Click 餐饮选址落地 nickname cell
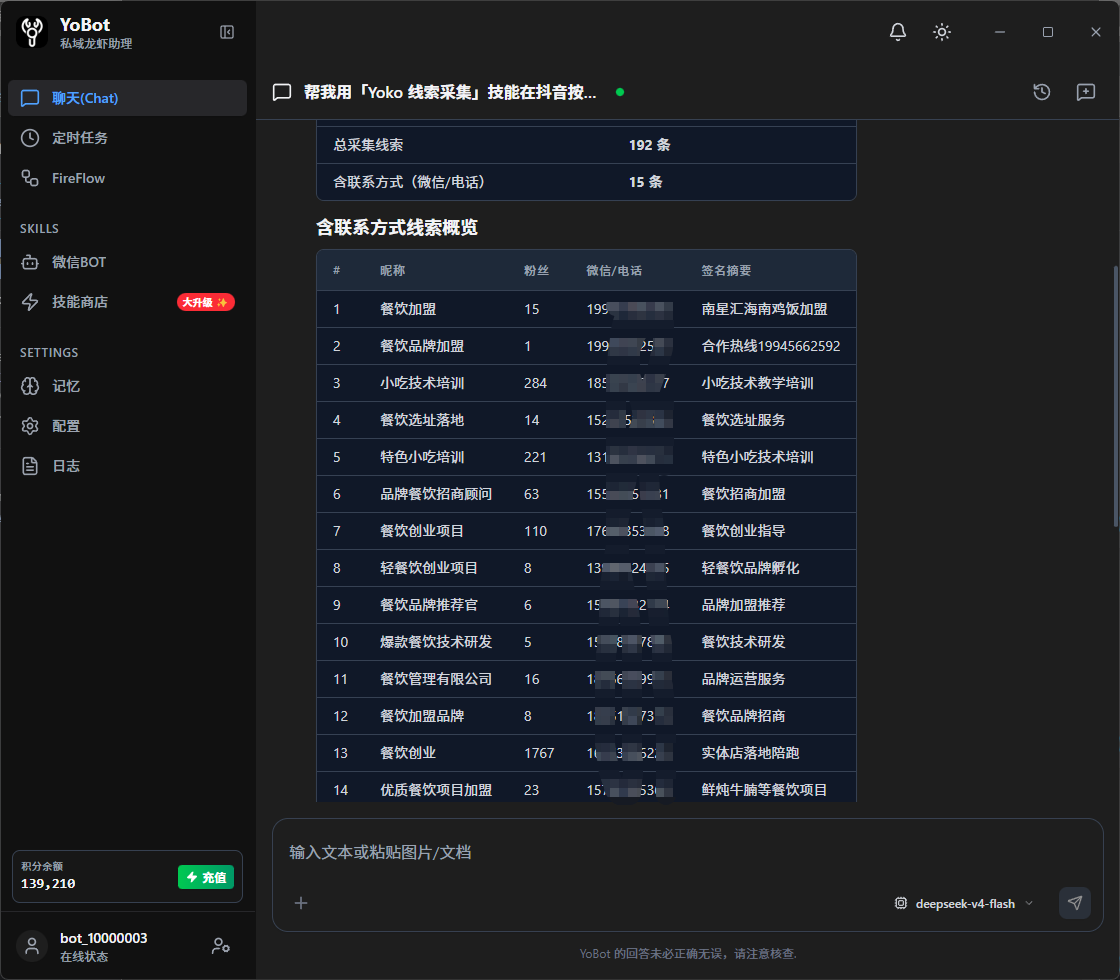This screenshot has height=980, width=1120. 422,420
